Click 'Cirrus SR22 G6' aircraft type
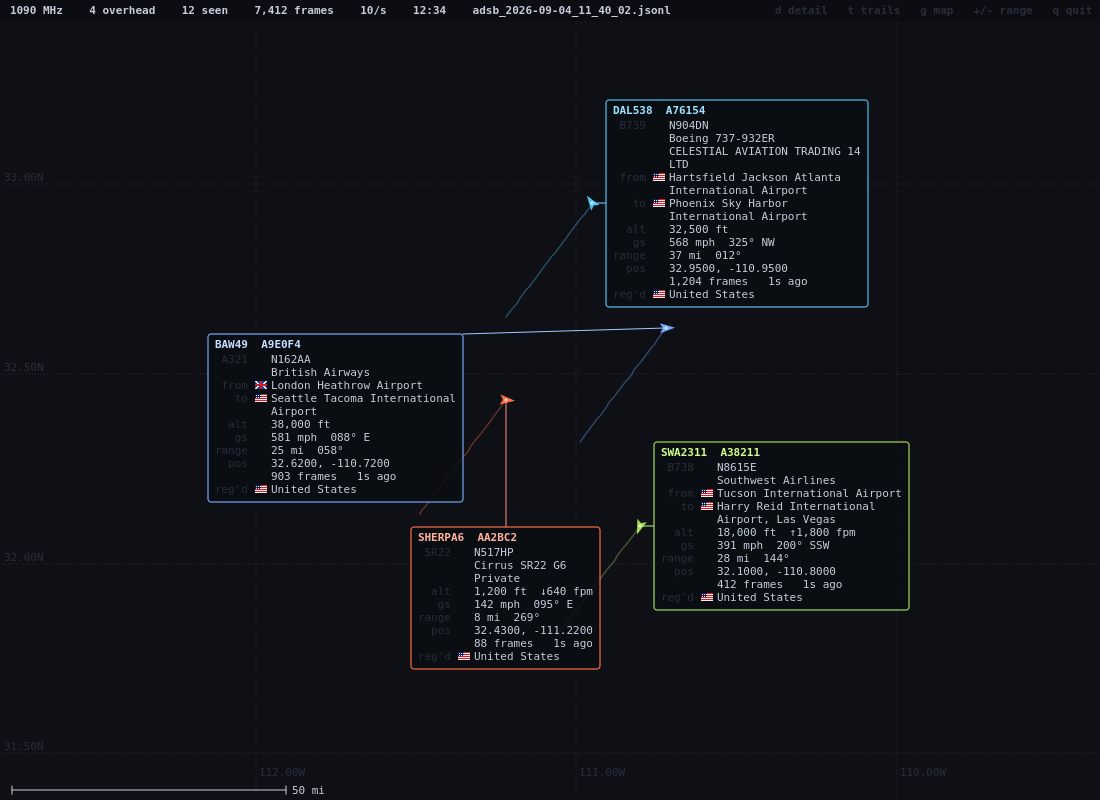Screen dimensions: 1100x800 tap(520, 566)
